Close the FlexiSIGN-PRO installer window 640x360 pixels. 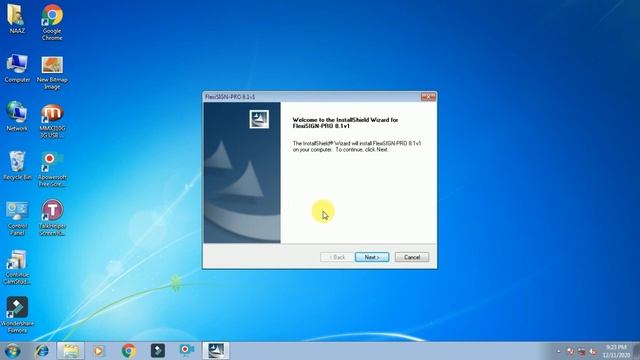point(428,97)
